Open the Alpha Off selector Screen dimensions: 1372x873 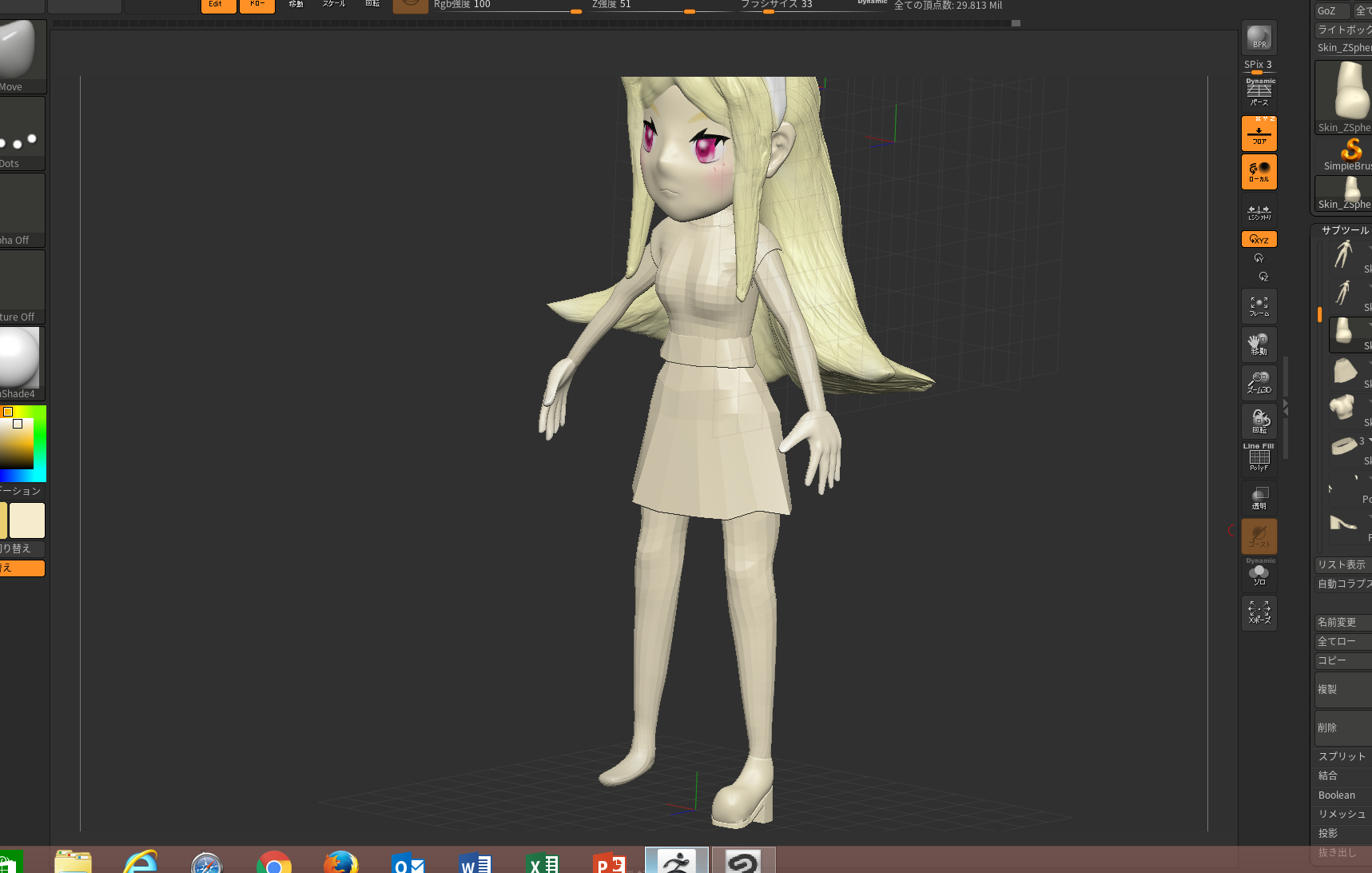22,209
